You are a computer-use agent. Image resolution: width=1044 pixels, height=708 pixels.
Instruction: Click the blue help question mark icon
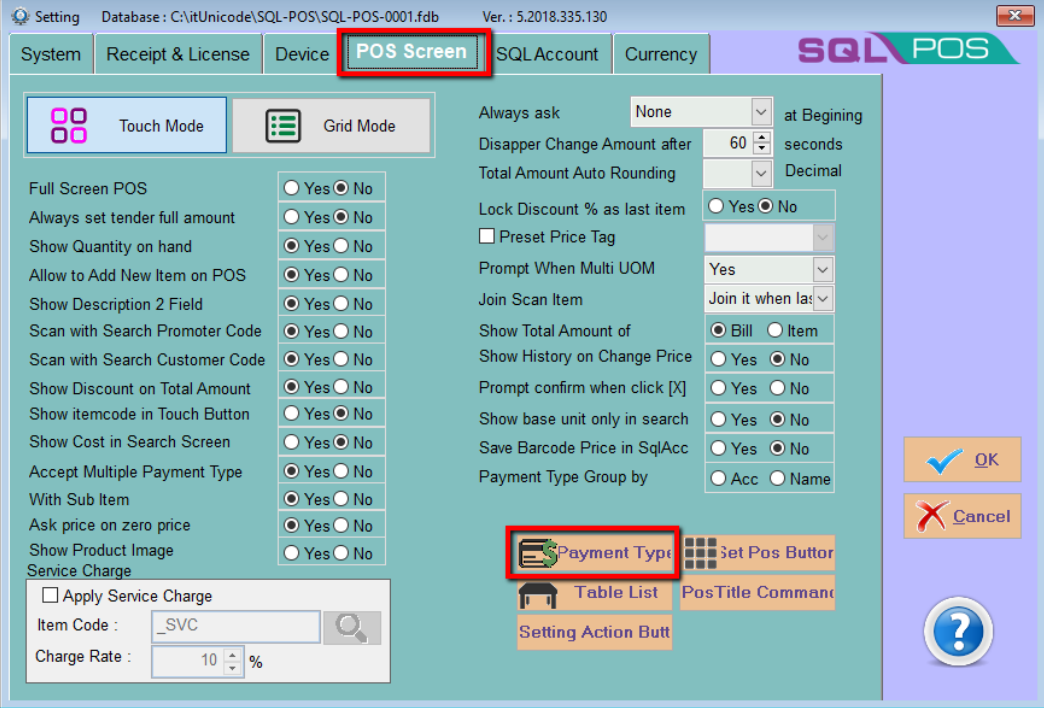tap(958, 632)
